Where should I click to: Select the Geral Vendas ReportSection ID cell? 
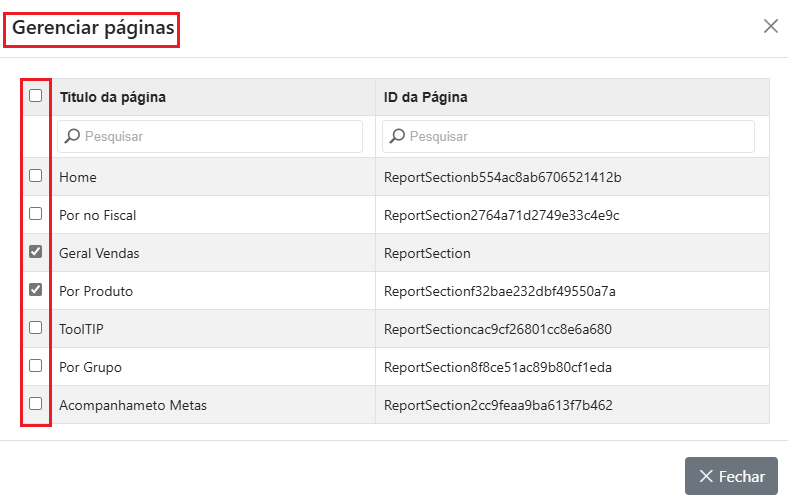tap(427, 253)
